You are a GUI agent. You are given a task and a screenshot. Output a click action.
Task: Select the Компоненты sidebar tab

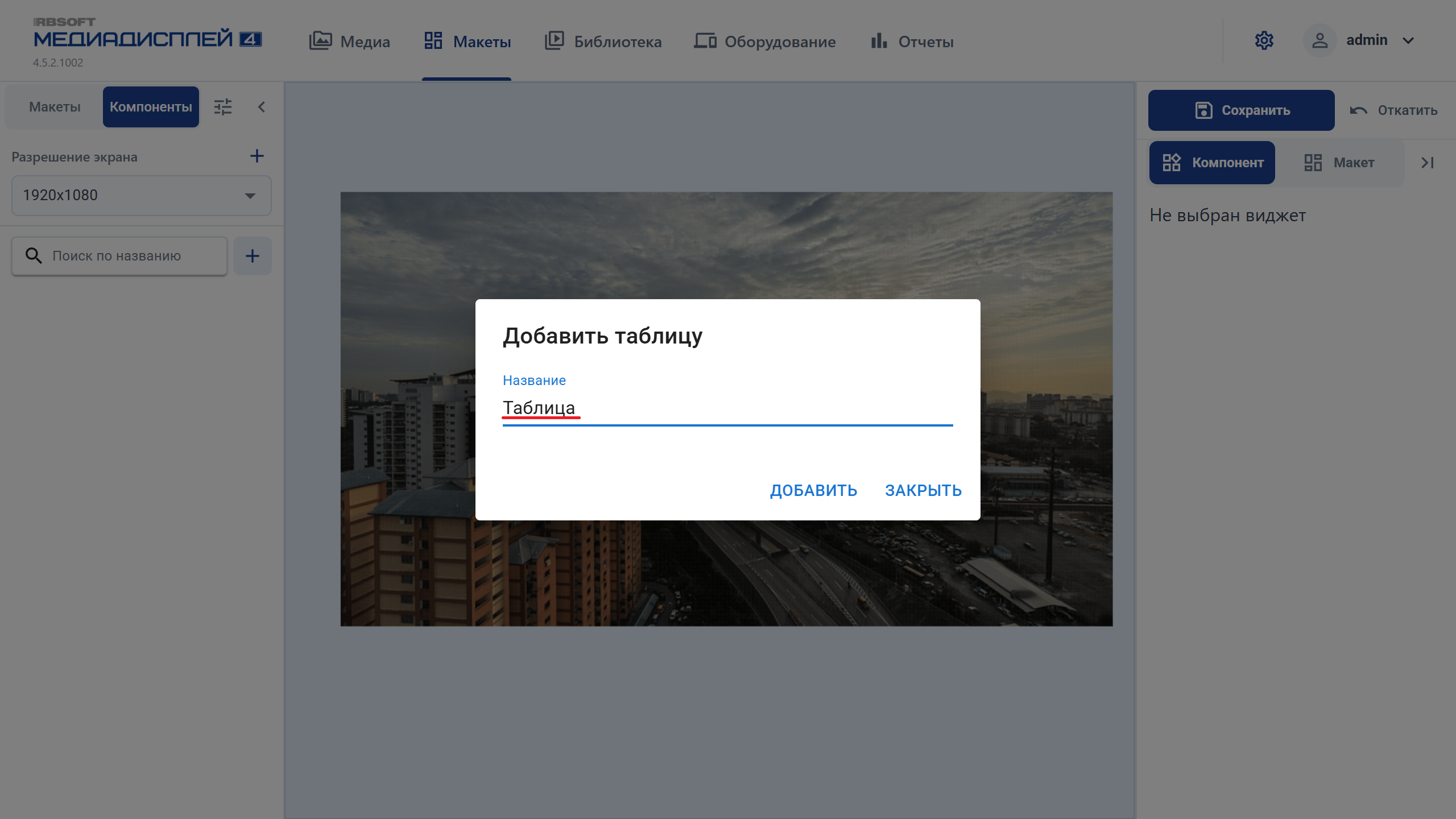point(151,107)
